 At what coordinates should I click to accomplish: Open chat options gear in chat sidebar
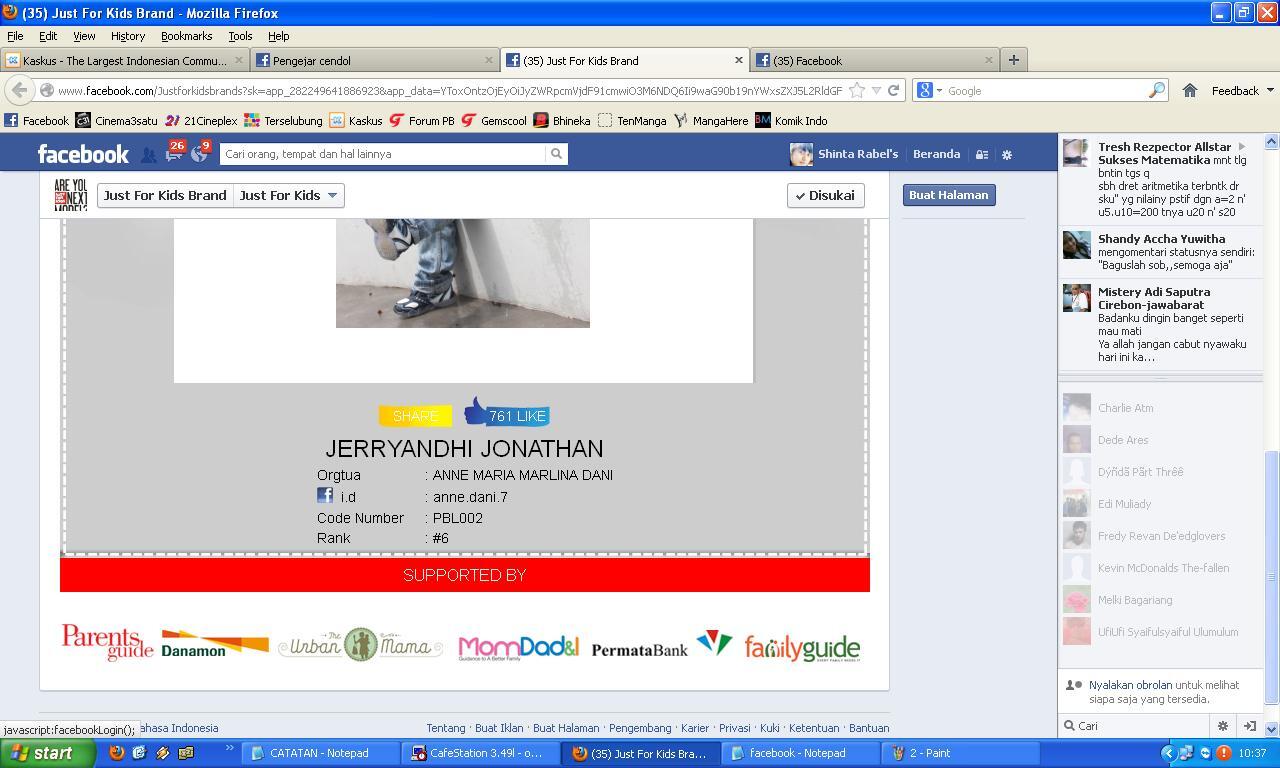click(x=1222, y=726)
